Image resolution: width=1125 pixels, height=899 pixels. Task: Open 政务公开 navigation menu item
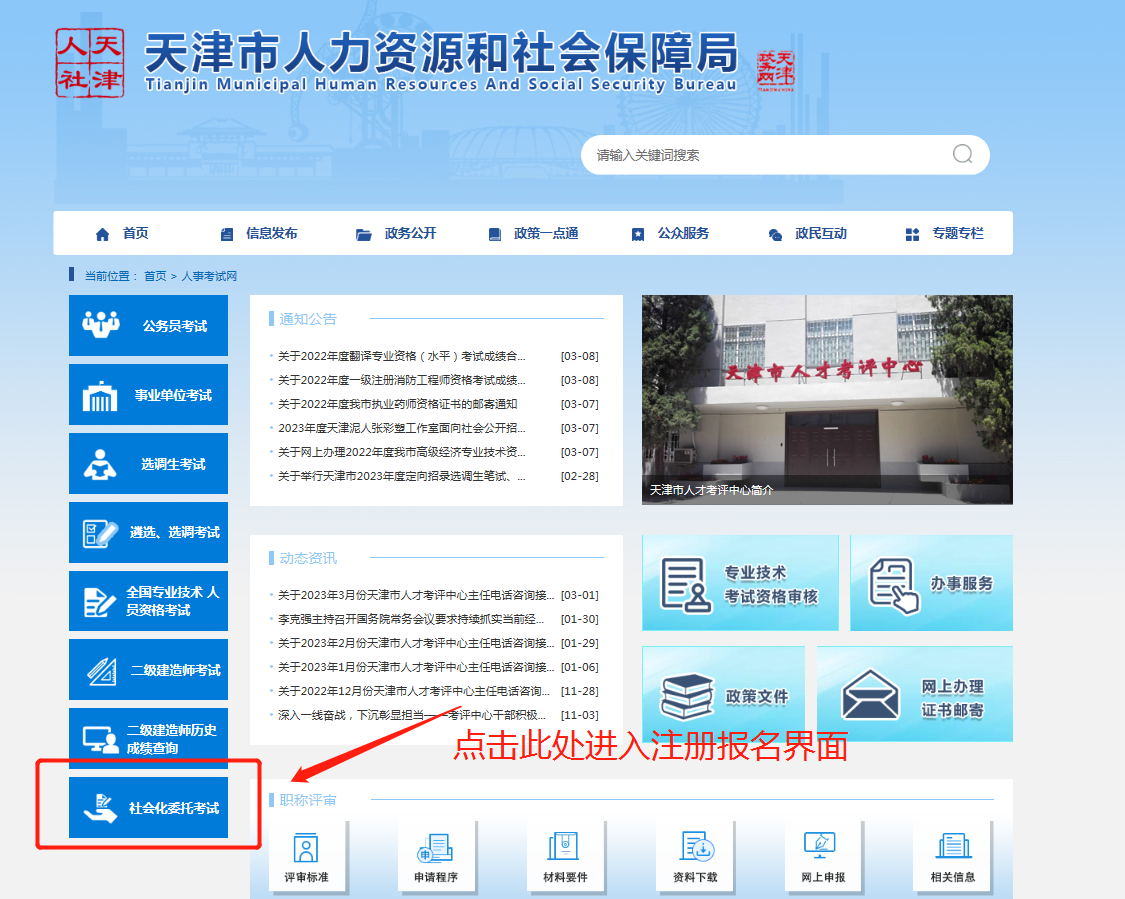(397, 234)
